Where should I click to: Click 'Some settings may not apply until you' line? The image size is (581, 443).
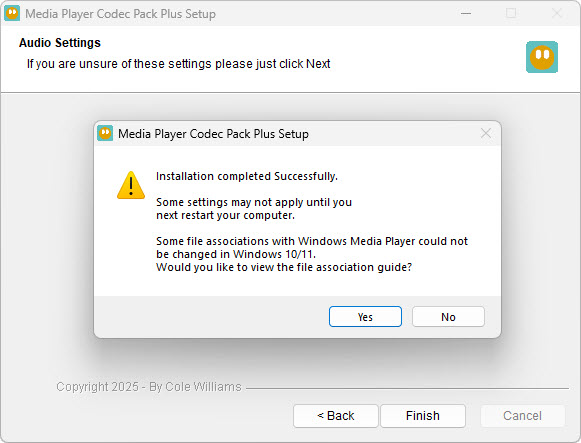click(x=254, y=202)
